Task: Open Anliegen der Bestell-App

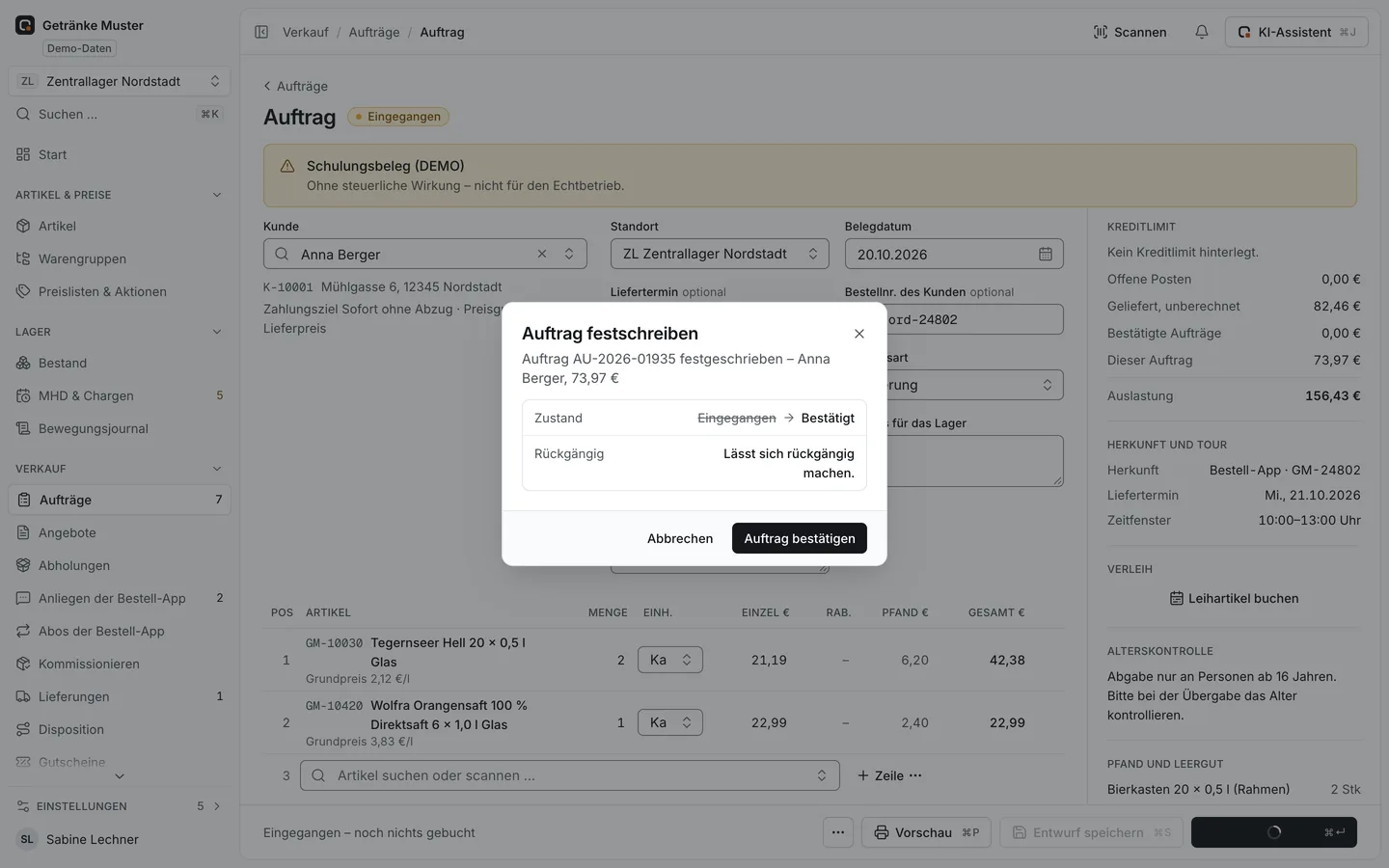Action: coord(120,598)
